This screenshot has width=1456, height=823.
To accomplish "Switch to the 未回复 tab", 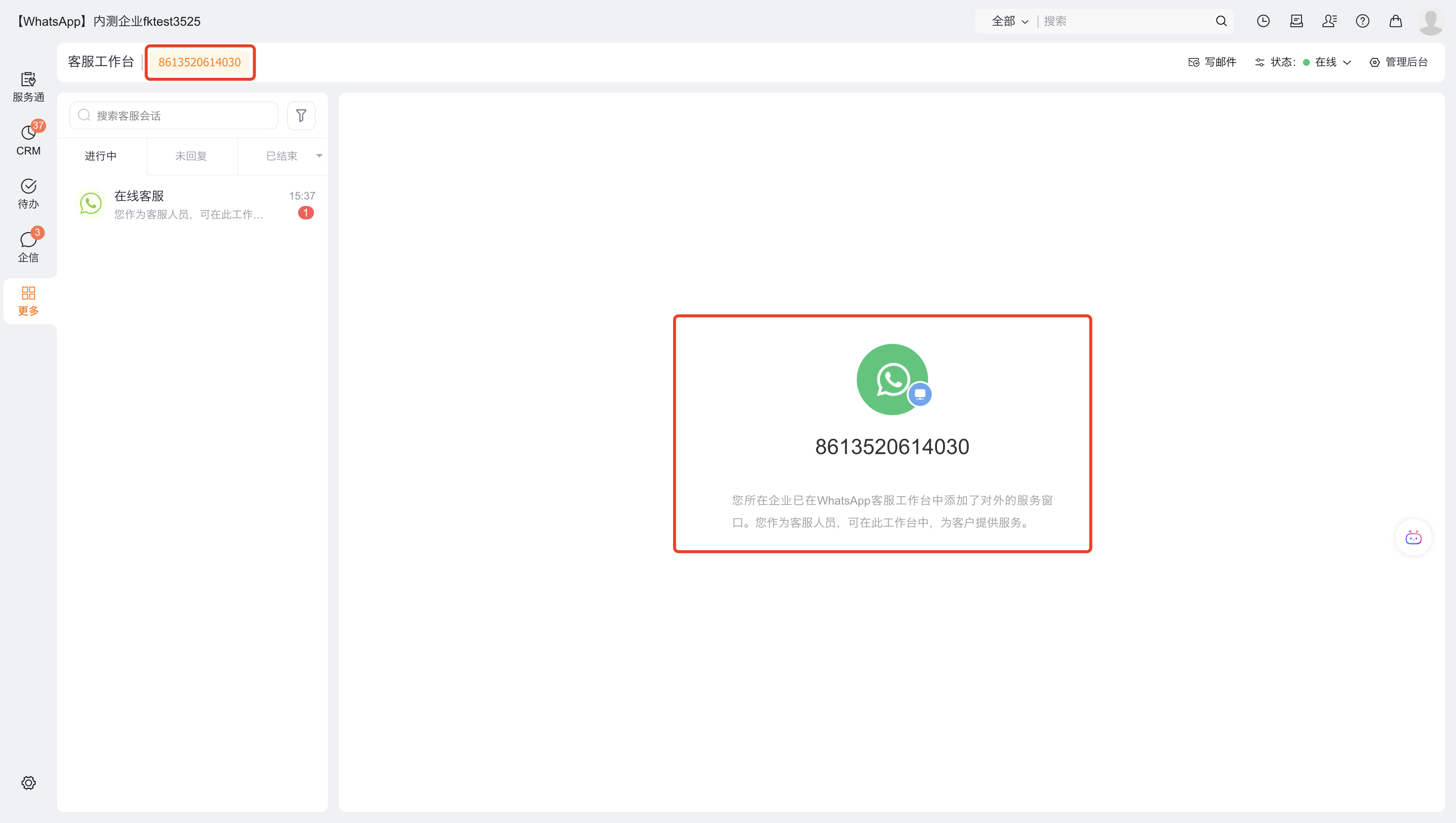I will coord(191,155).
